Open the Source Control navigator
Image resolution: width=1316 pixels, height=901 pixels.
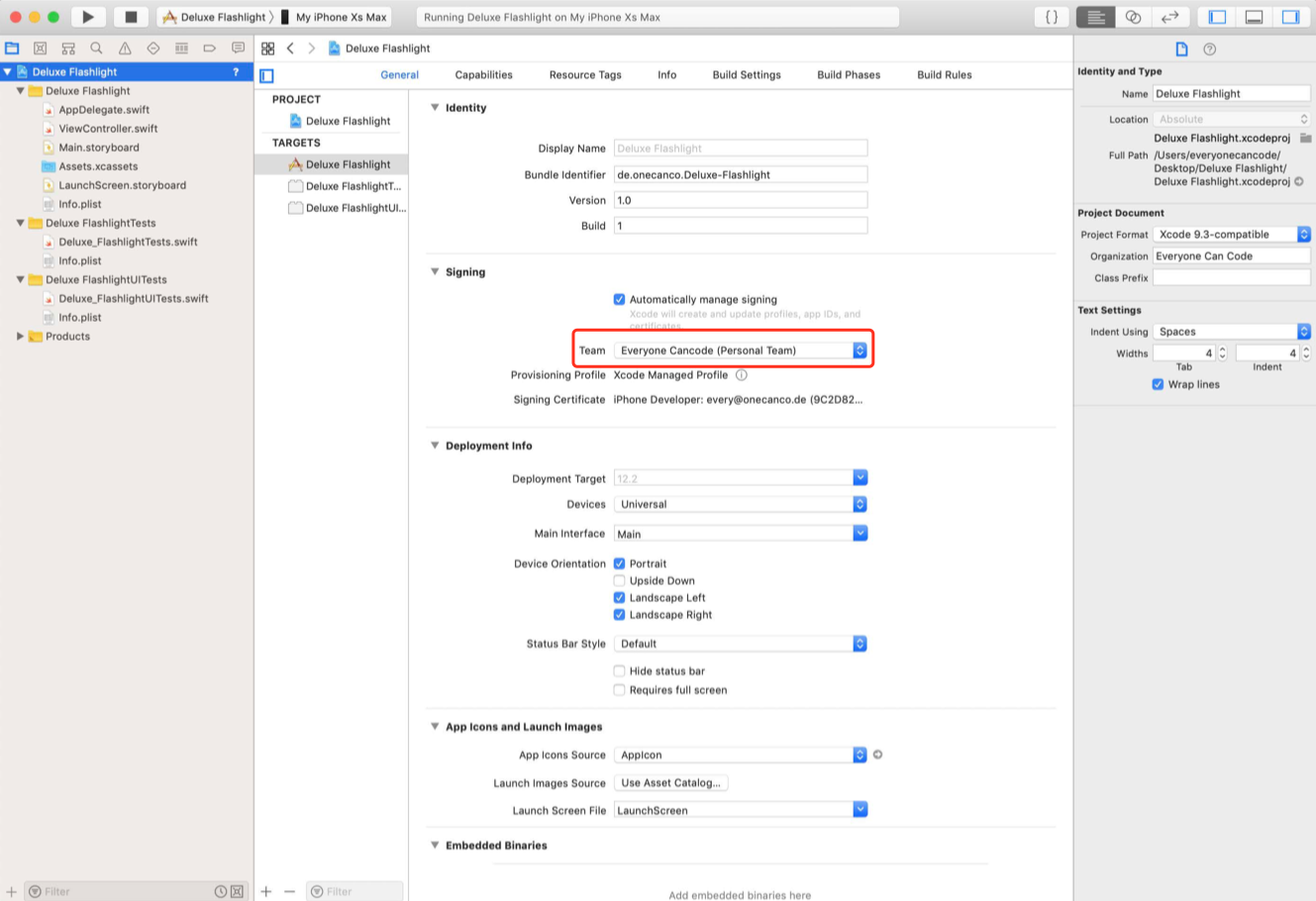coord(41,48)
